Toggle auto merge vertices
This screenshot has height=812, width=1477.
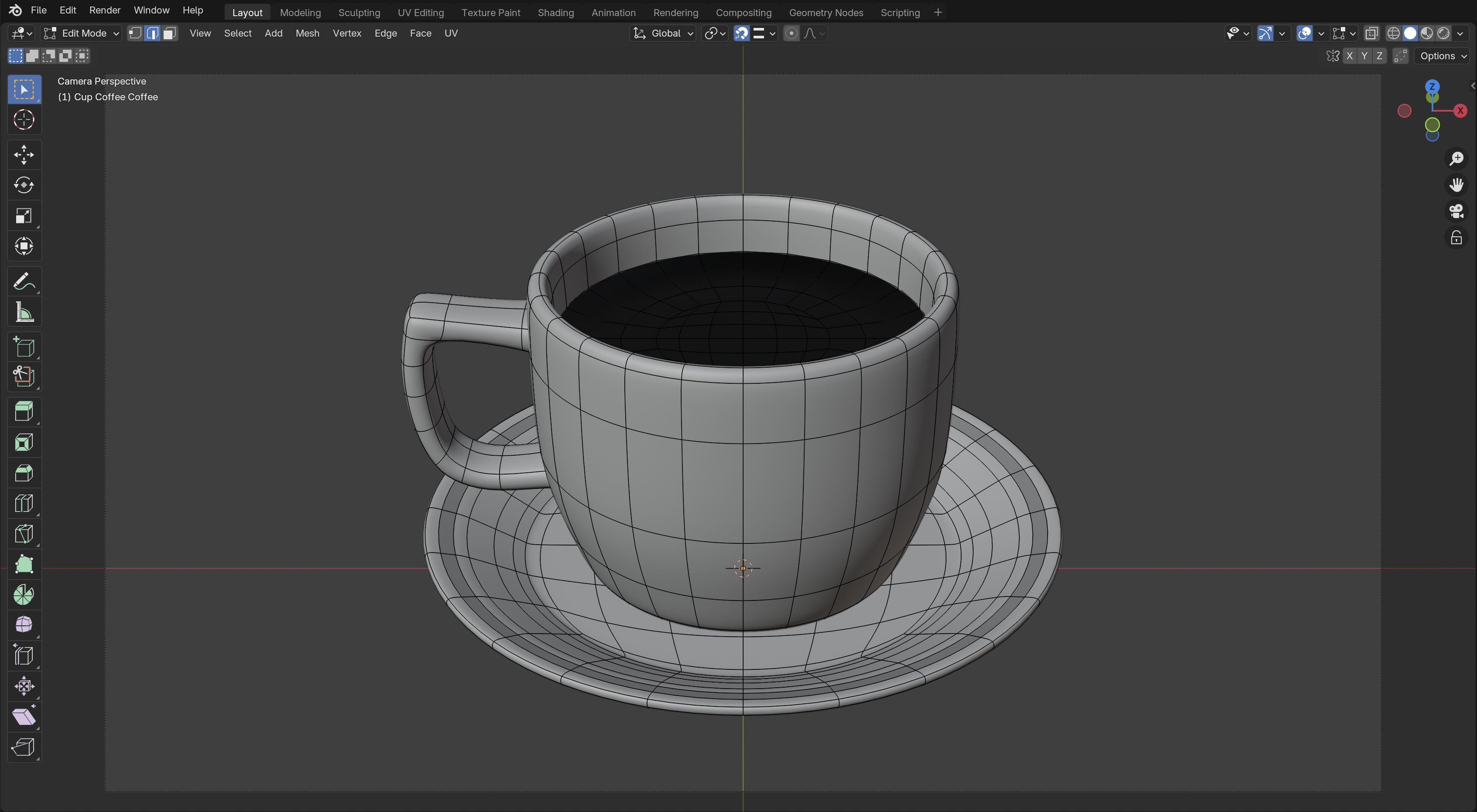tap(1401, 55)
